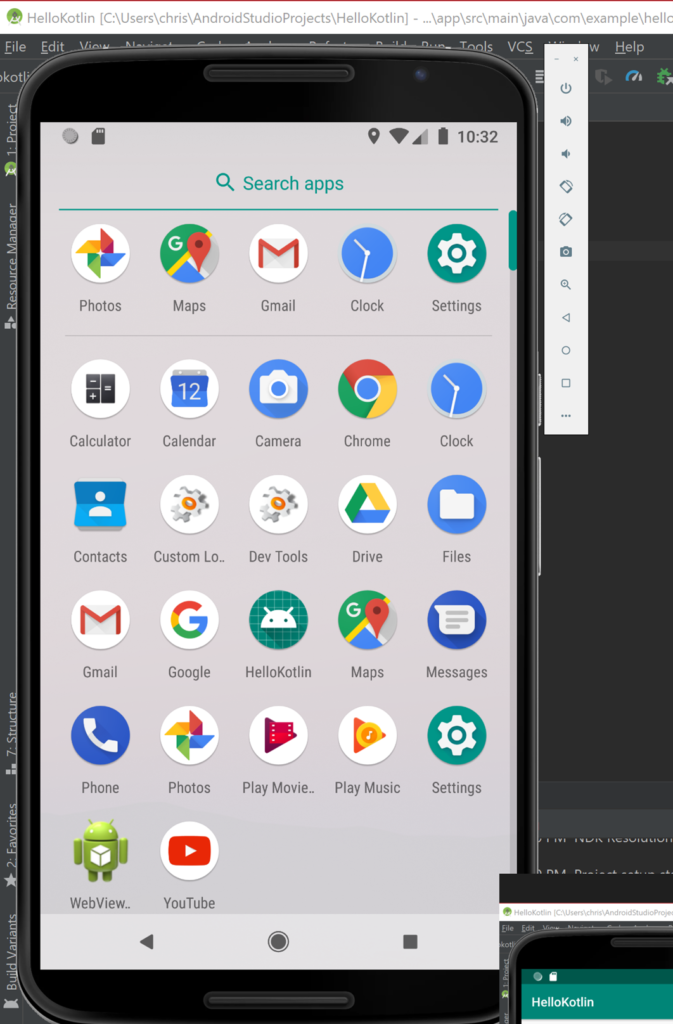Open Google Drive app
The width and height of the screenshot is (673, 1024).
(x=368, y=504)
